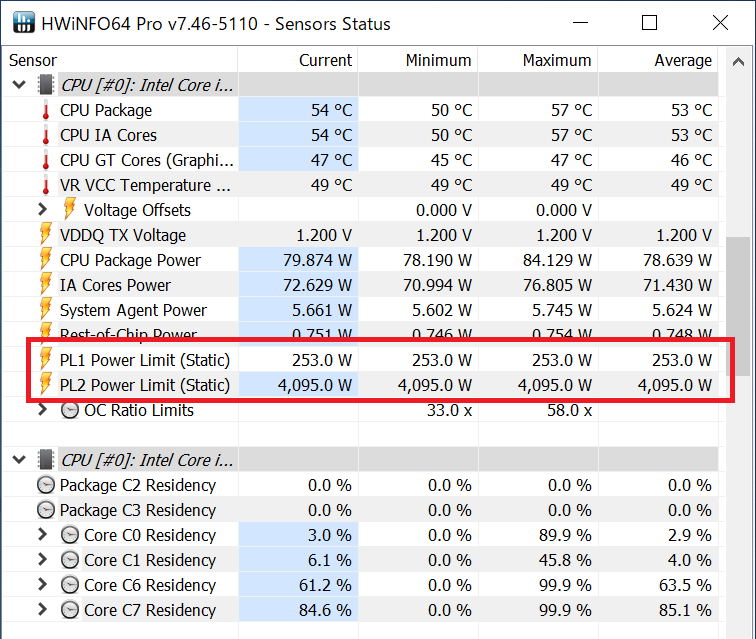The width and height of the screenshot is (756, 639).
Task: Collapse the first CPU [#0] sensor group
Action: click(19, 85)
